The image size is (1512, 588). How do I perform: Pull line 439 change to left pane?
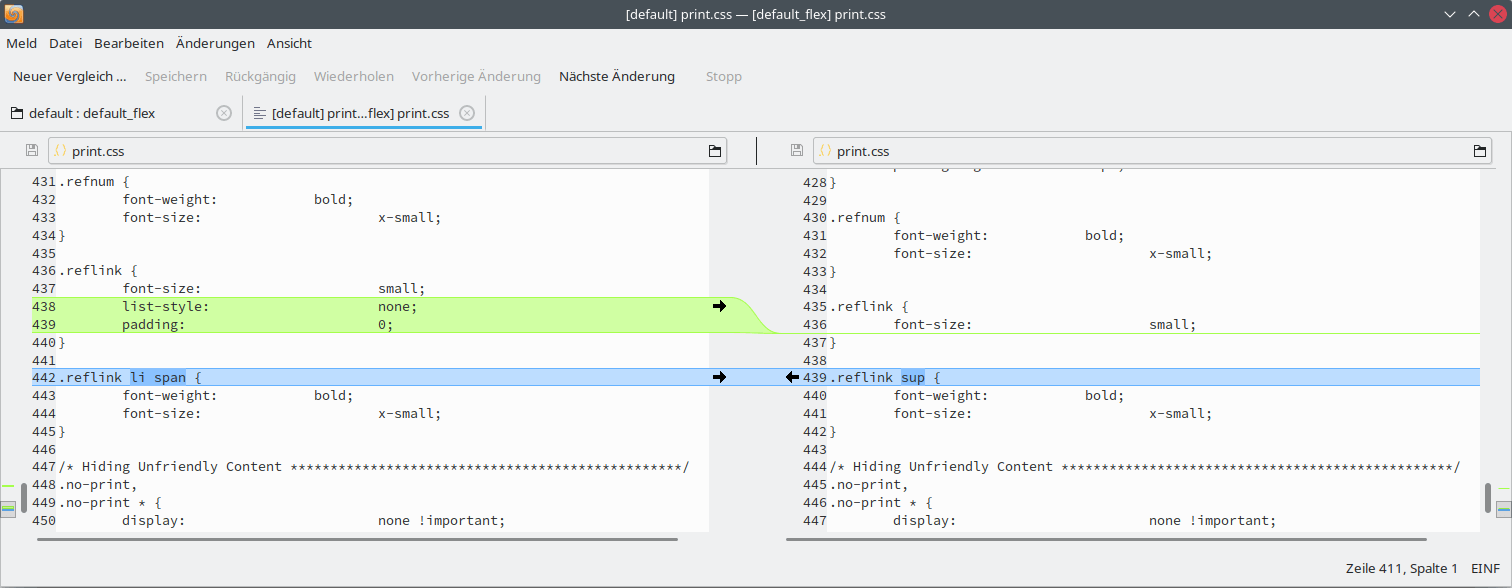pyautogui.click(x=792, y=377)
